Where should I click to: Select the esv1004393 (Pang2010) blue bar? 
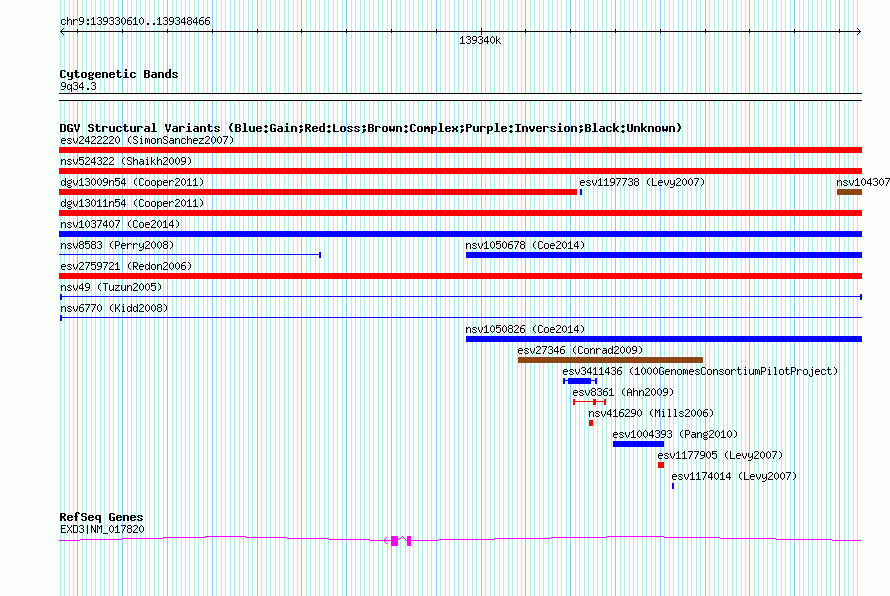[x=638, y=444]
